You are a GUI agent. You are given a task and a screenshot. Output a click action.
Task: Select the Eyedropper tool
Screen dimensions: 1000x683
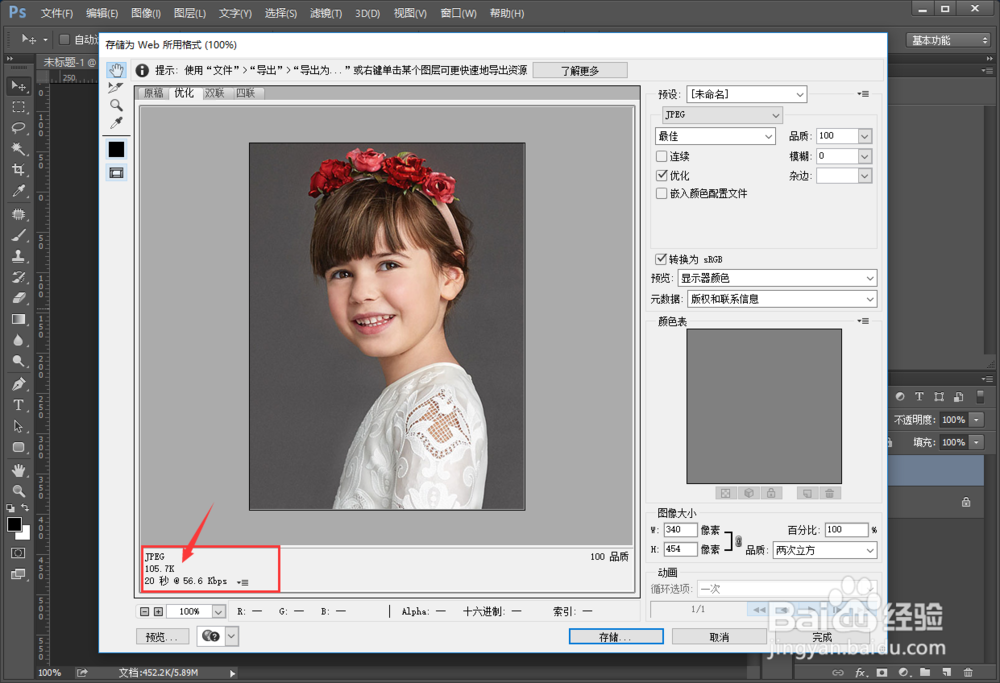[116, 124]
